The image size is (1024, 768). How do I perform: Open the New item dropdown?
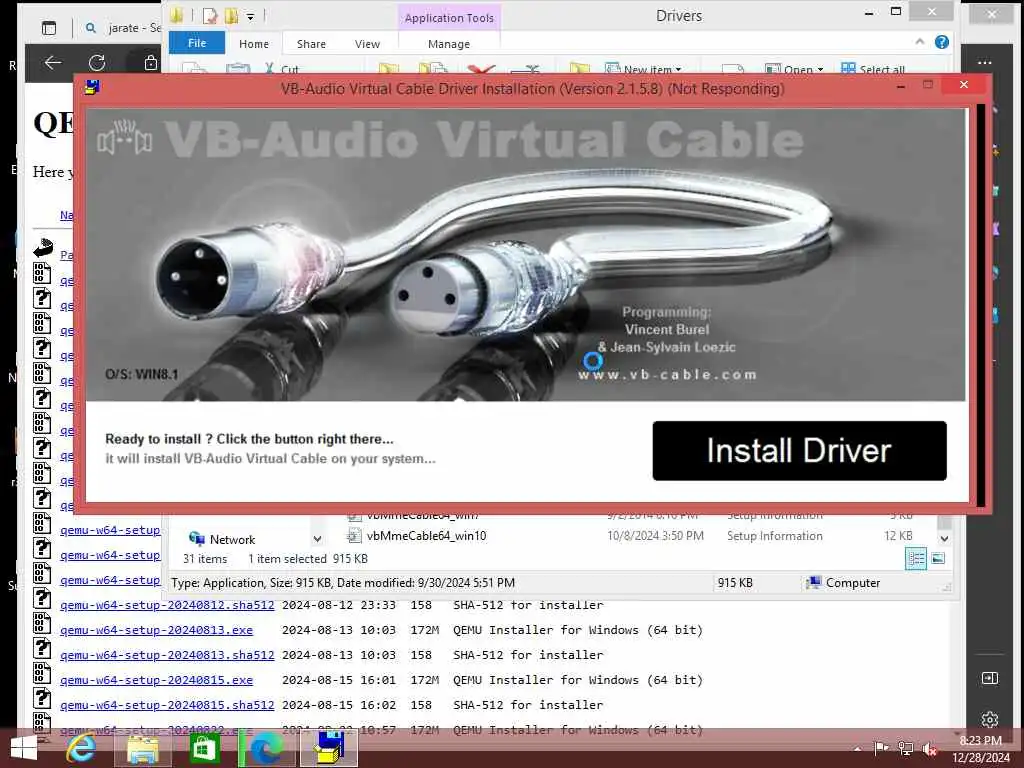click(643, 69)
